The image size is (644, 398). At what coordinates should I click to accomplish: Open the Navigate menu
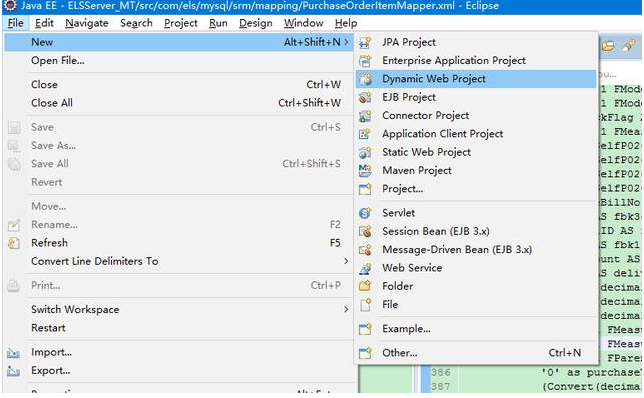(87, 23)
